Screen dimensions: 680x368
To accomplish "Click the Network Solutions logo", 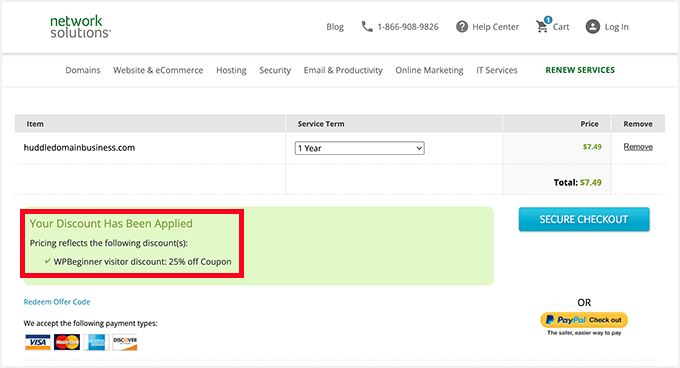I will 80,27.
